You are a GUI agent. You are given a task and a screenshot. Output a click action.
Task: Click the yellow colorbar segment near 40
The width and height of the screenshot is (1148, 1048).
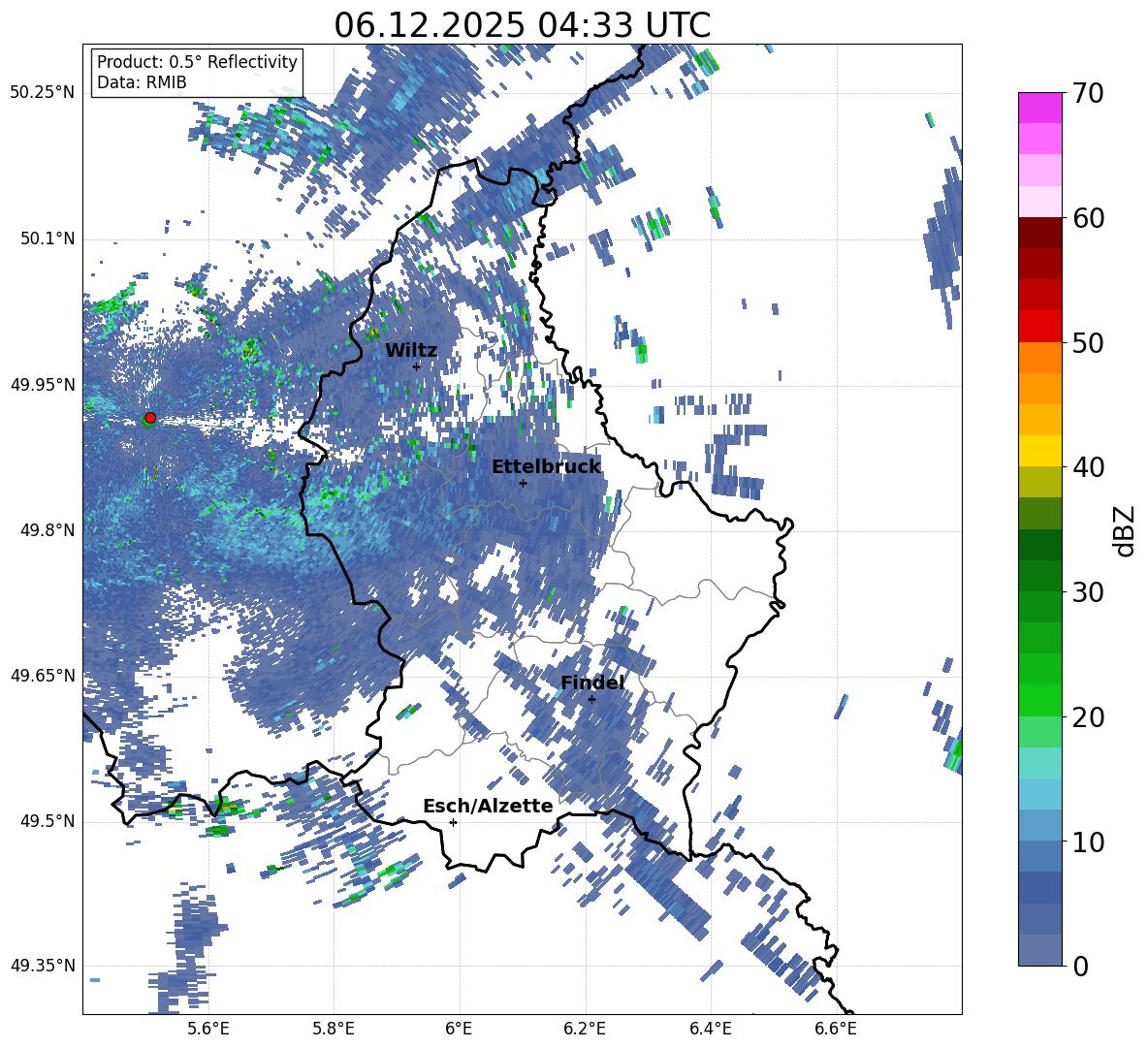pos(1039,451)
